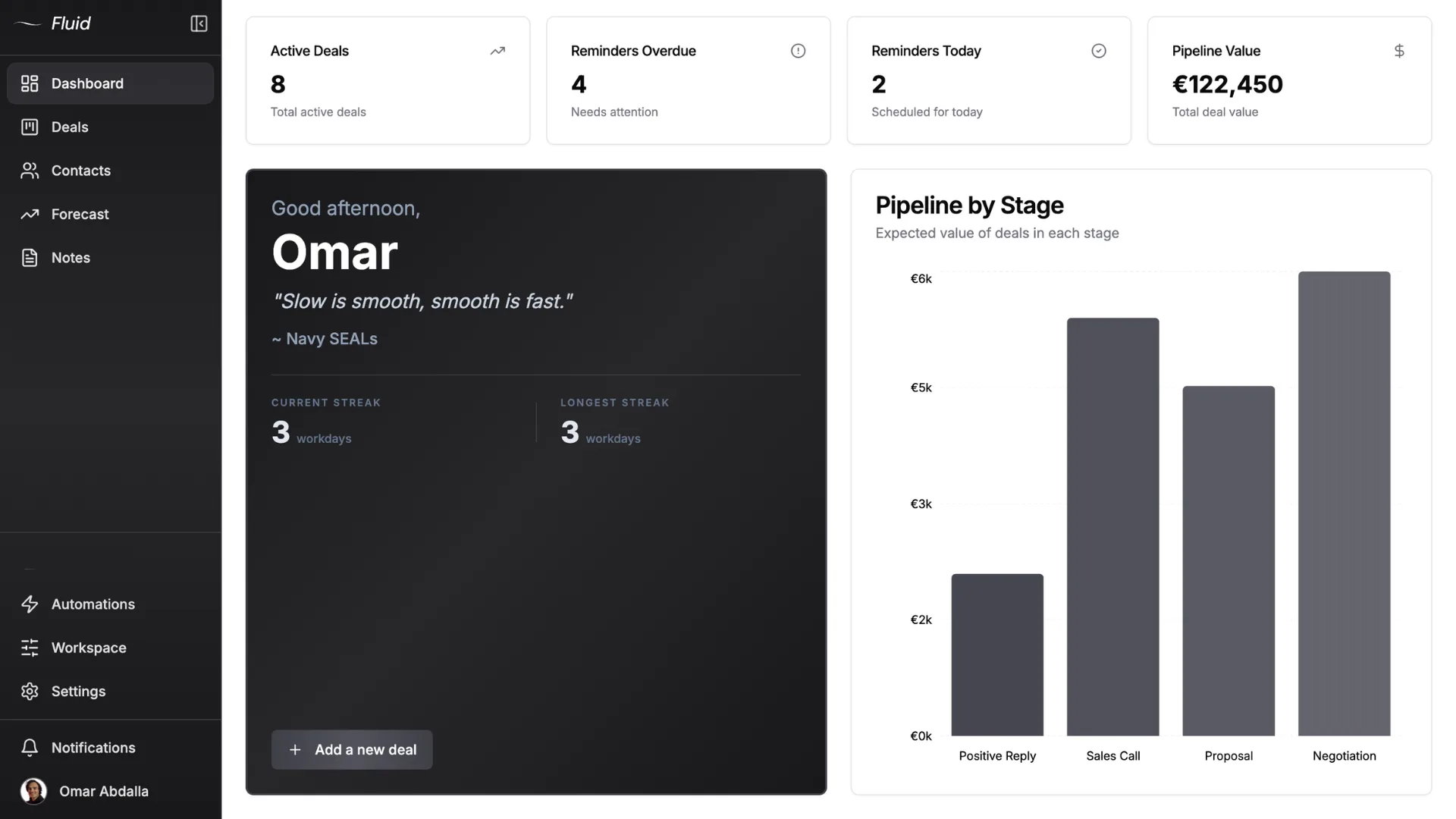Click the Deals kanban icon
Viewport: 1456px width, 819px height.
click(30, 127)
